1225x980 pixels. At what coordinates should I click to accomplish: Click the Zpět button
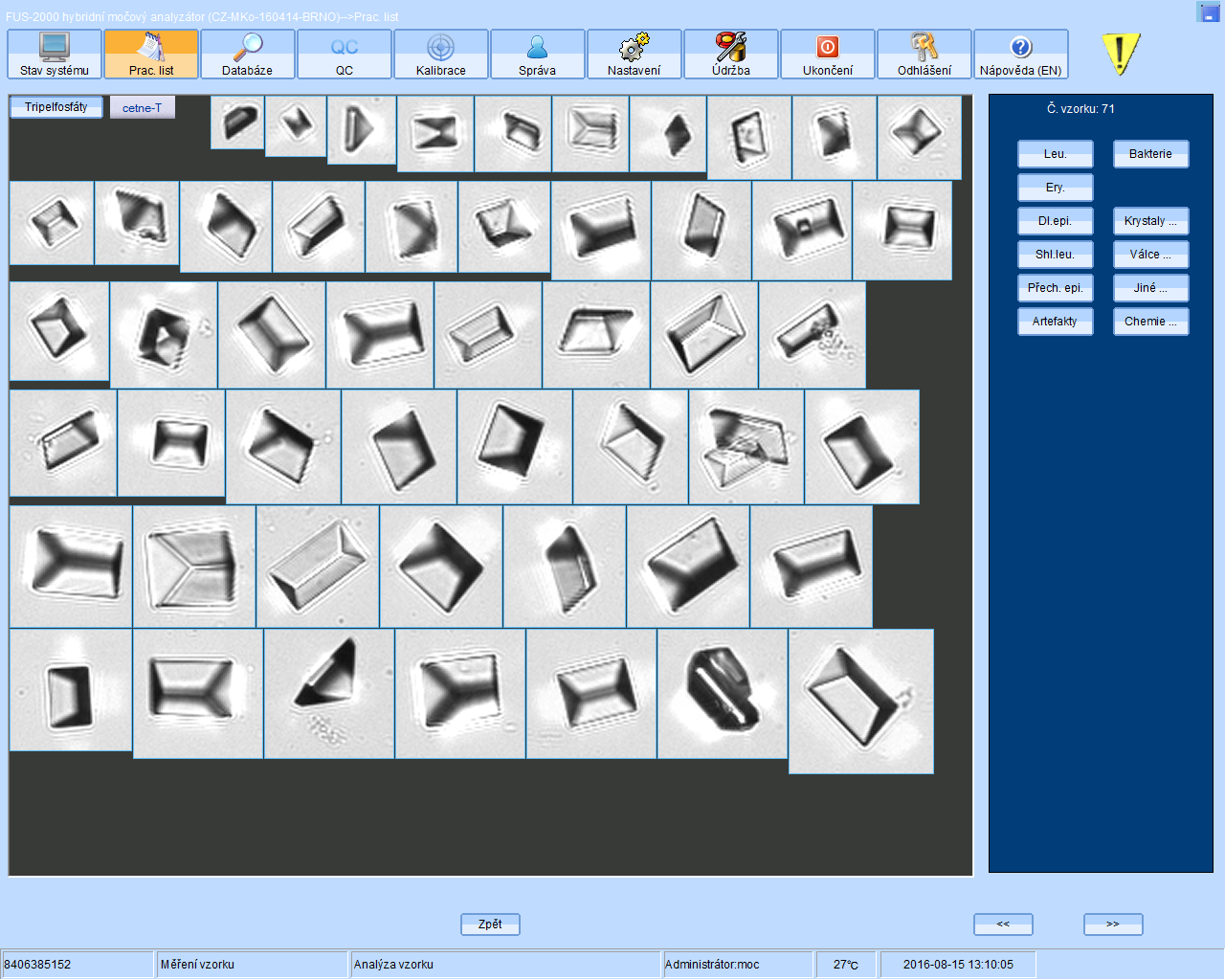[x=490, y=924]
